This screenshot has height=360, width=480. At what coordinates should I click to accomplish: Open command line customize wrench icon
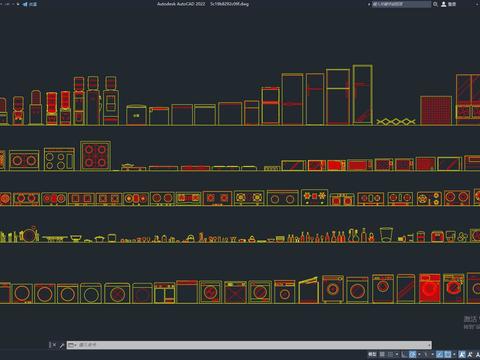[62, 345]
